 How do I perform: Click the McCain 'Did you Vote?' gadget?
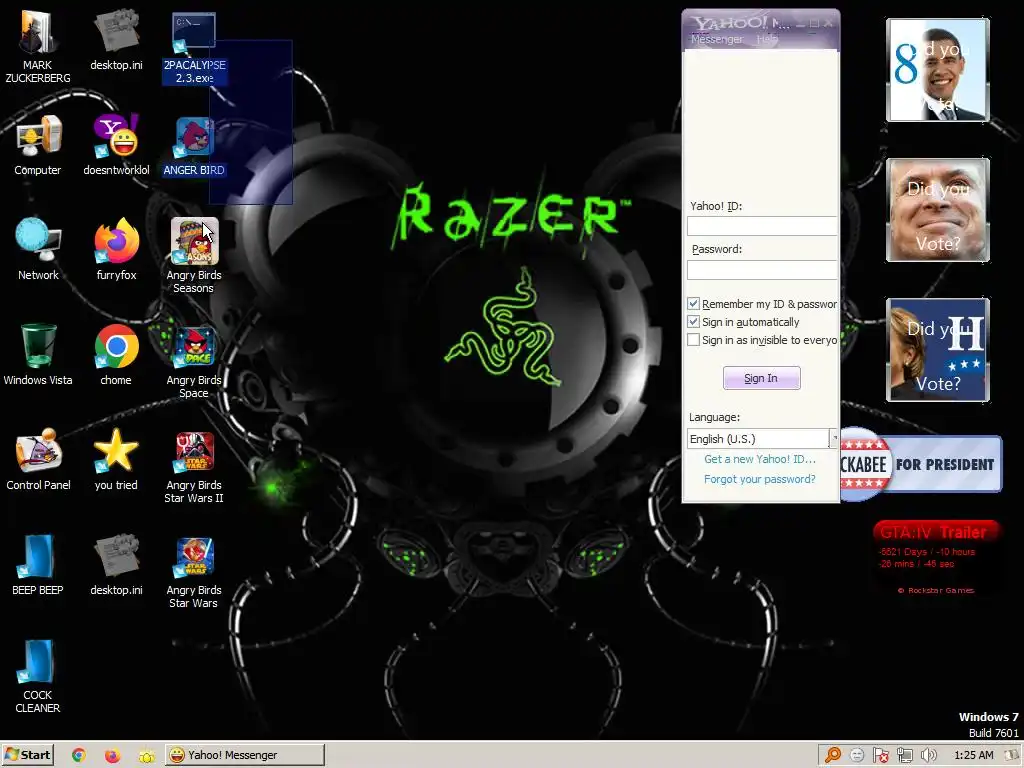click(x=938, y=210)
